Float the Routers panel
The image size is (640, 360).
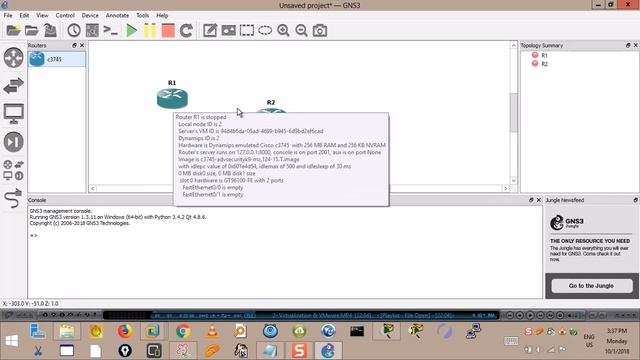tap(74, 45)
